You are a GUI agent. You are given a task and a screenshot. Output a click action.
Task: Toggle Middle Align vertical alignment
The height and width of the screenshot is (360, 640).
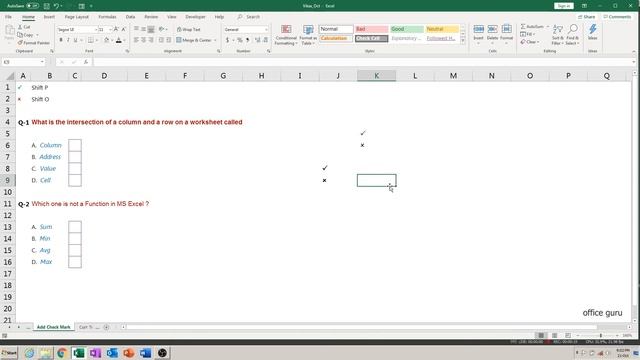tap(144, 29)
